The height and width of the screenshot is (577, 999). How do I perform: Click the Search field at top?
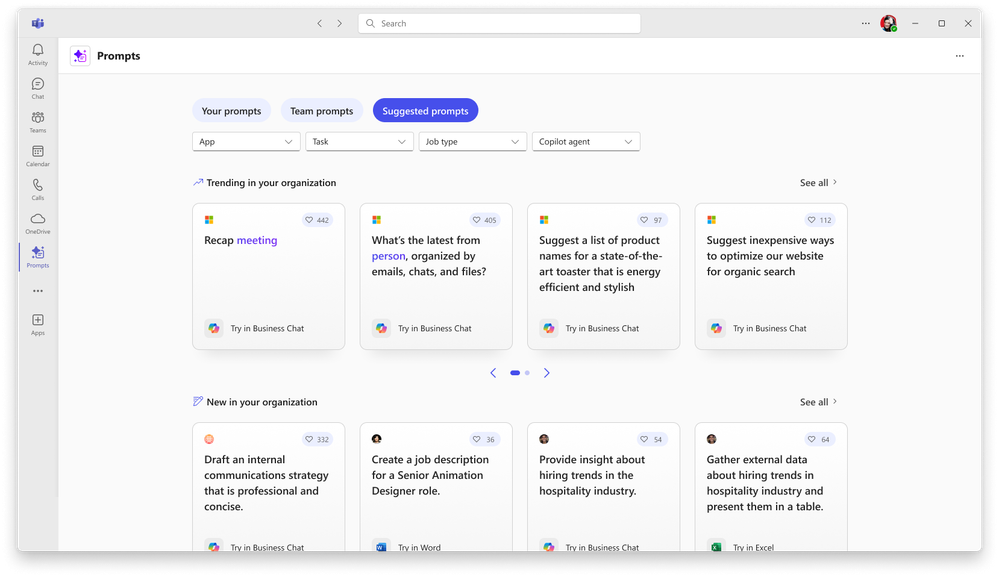pyautogui.click(x=499, y=24)
